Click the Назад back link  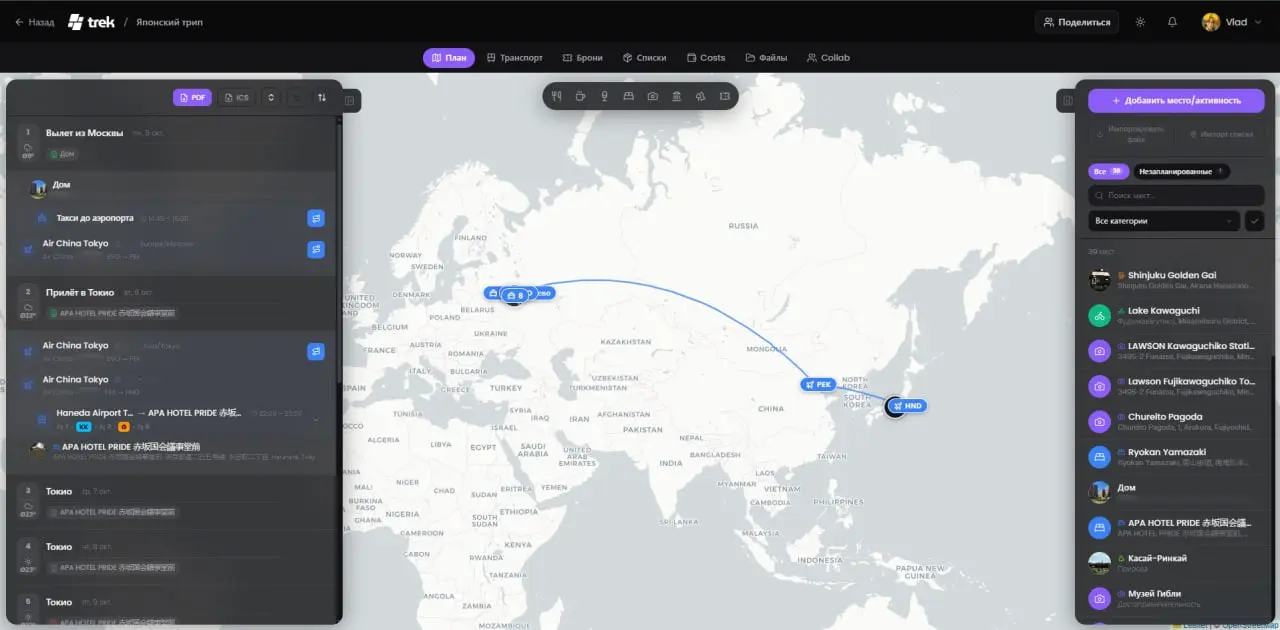[34, 22]
